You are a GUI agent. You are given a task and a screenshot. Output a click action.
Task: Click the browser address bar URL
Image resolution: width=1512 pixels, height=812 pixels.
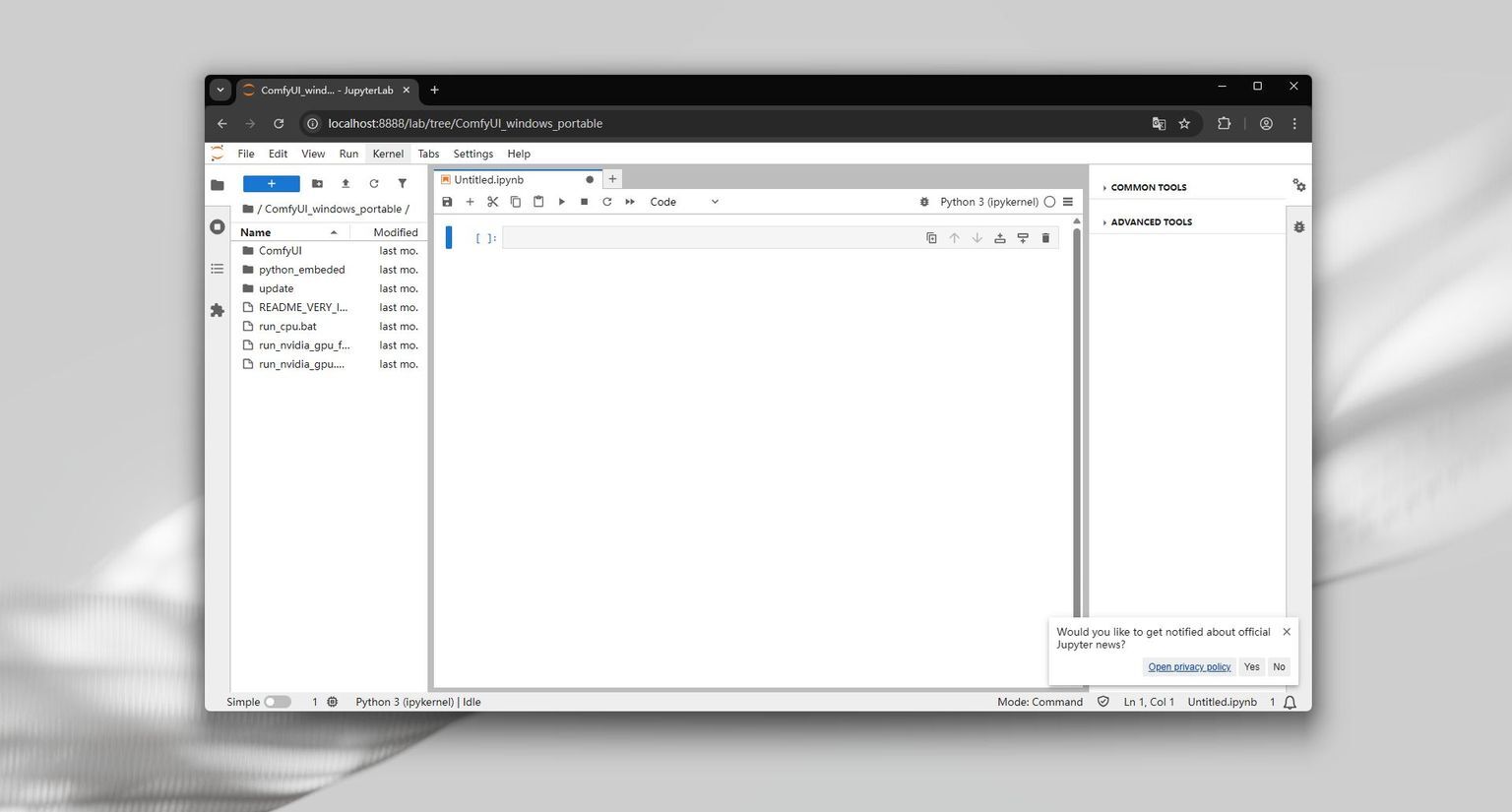pos(465,124)
